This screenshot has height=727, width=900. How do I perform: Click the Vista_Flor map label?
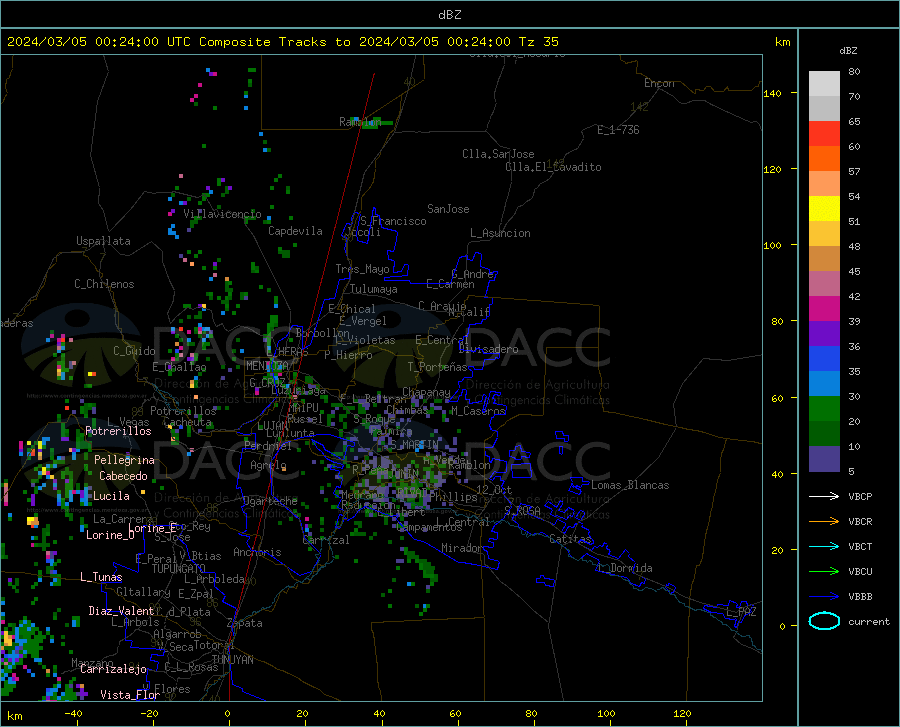click(x=130, y=695)
